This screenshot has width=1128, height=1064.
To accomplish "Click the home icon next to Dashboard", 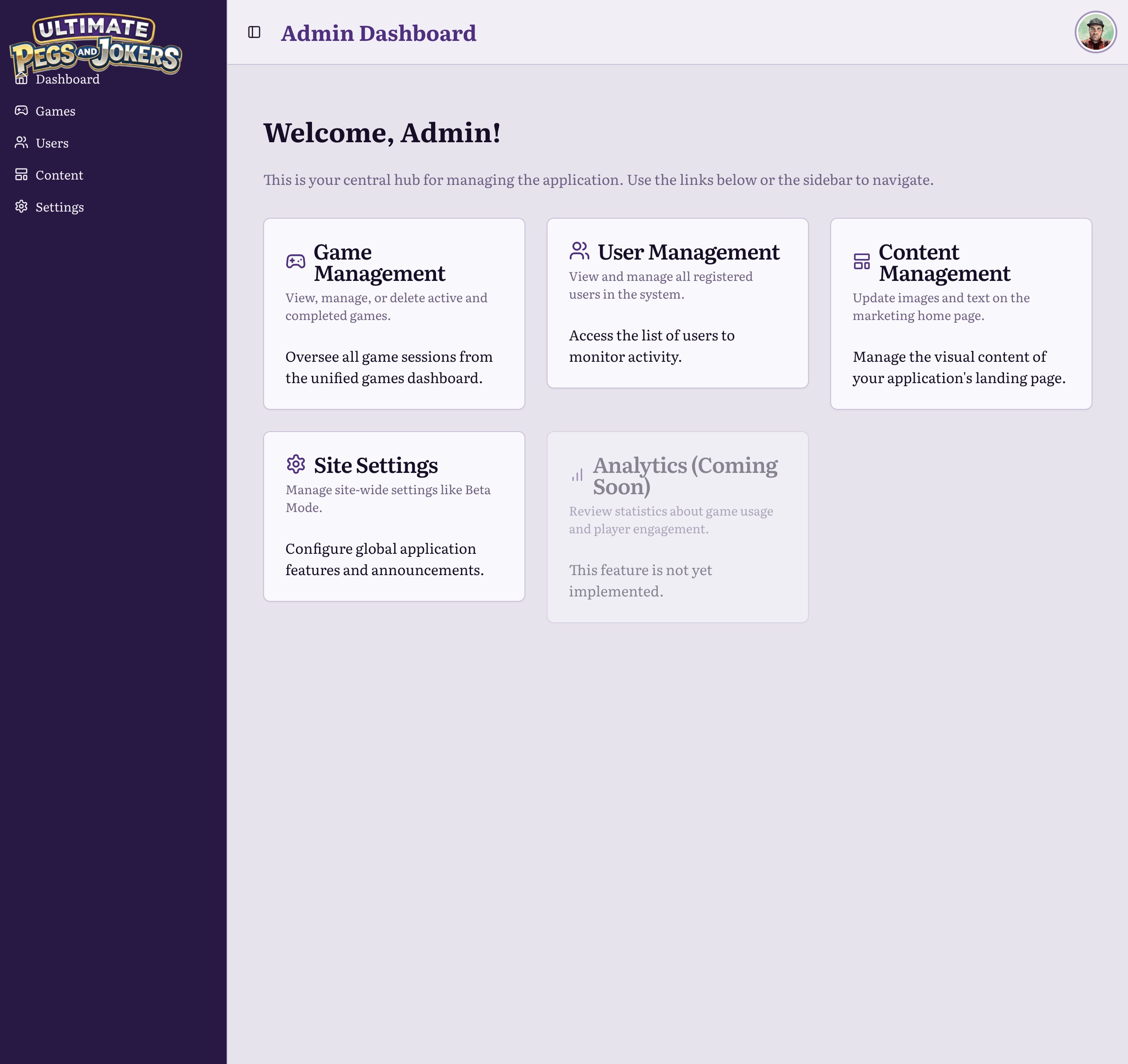I will [x=22, y=79].
